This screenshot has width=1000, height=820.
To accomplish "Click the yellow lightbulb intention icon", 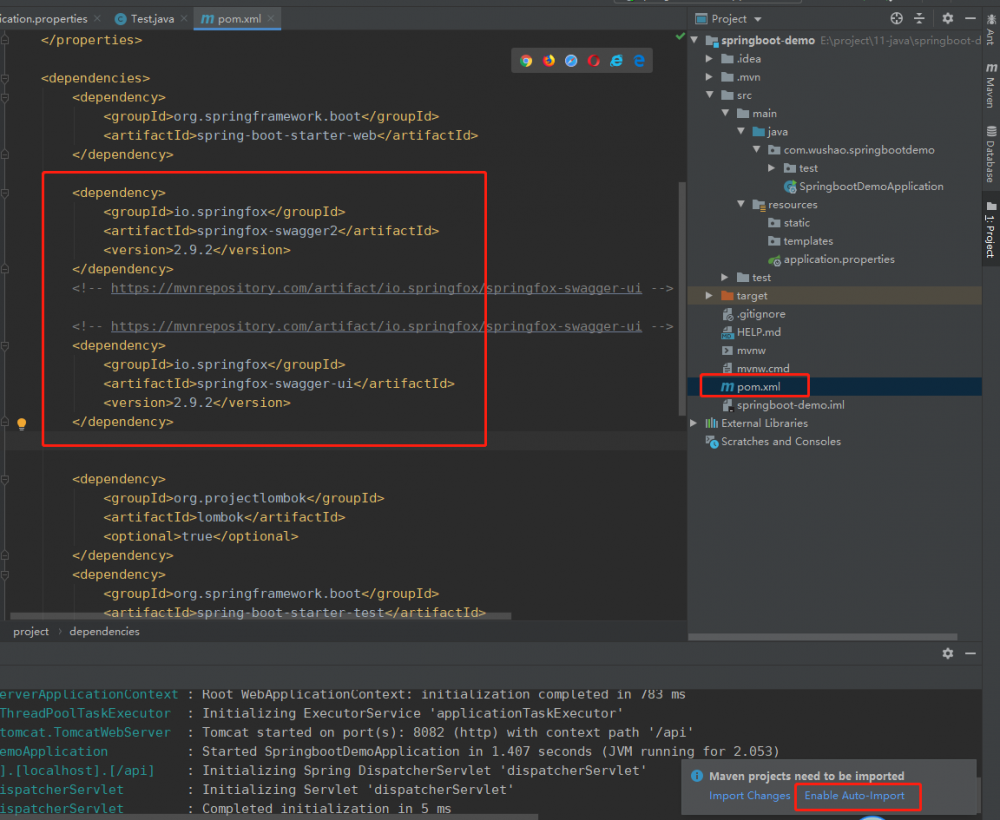I will click(x=22, y=424).
